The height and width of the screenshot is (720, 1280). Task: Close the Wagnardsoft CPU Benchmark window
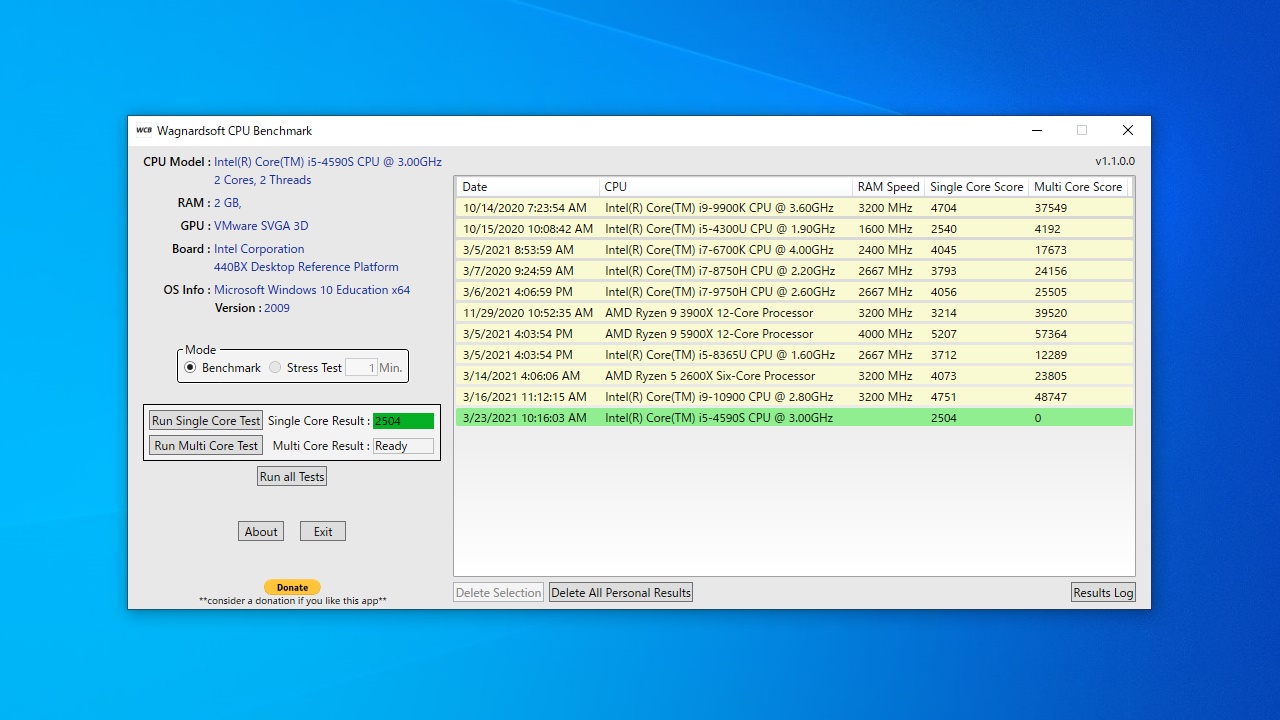(x=1128, y=130)
